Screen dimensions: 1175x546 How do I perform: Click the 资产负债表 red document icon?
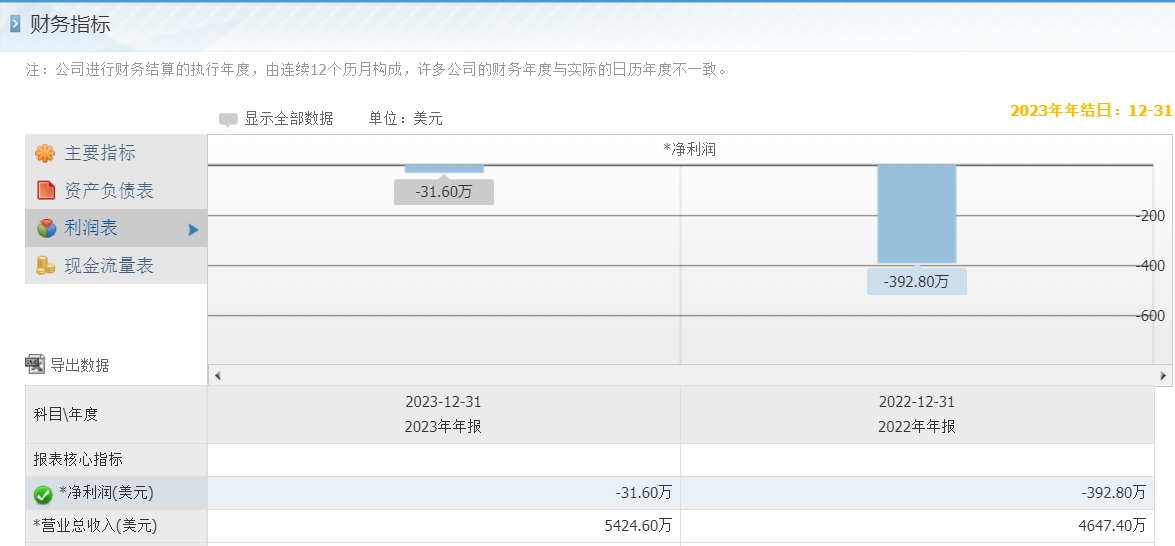(x=46, y=190)
